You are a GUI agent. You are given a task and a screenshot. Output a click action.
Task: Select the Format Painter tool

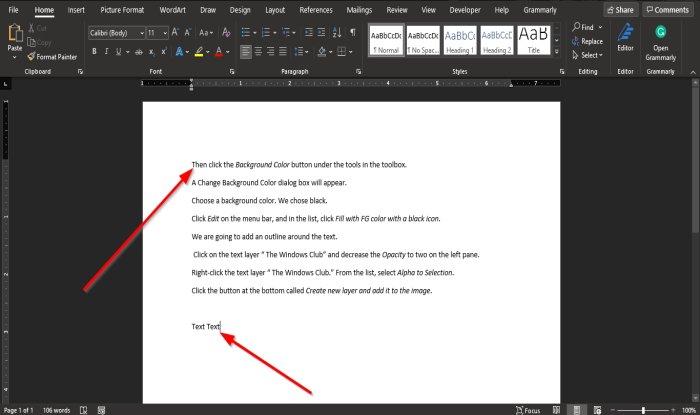click(56, 57)
